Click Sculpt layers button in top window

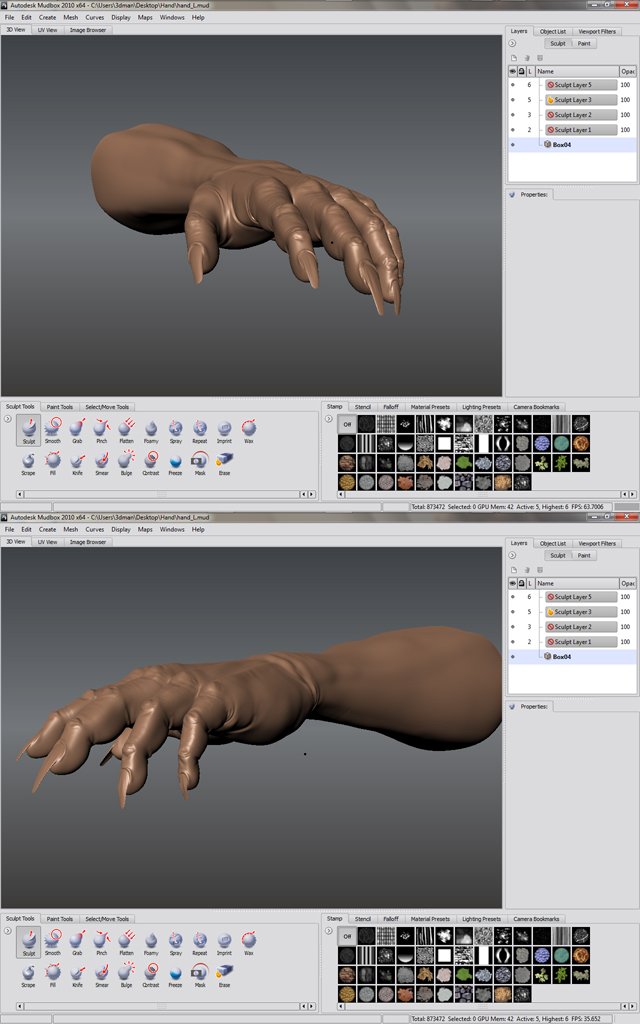[x=558, y=44]
